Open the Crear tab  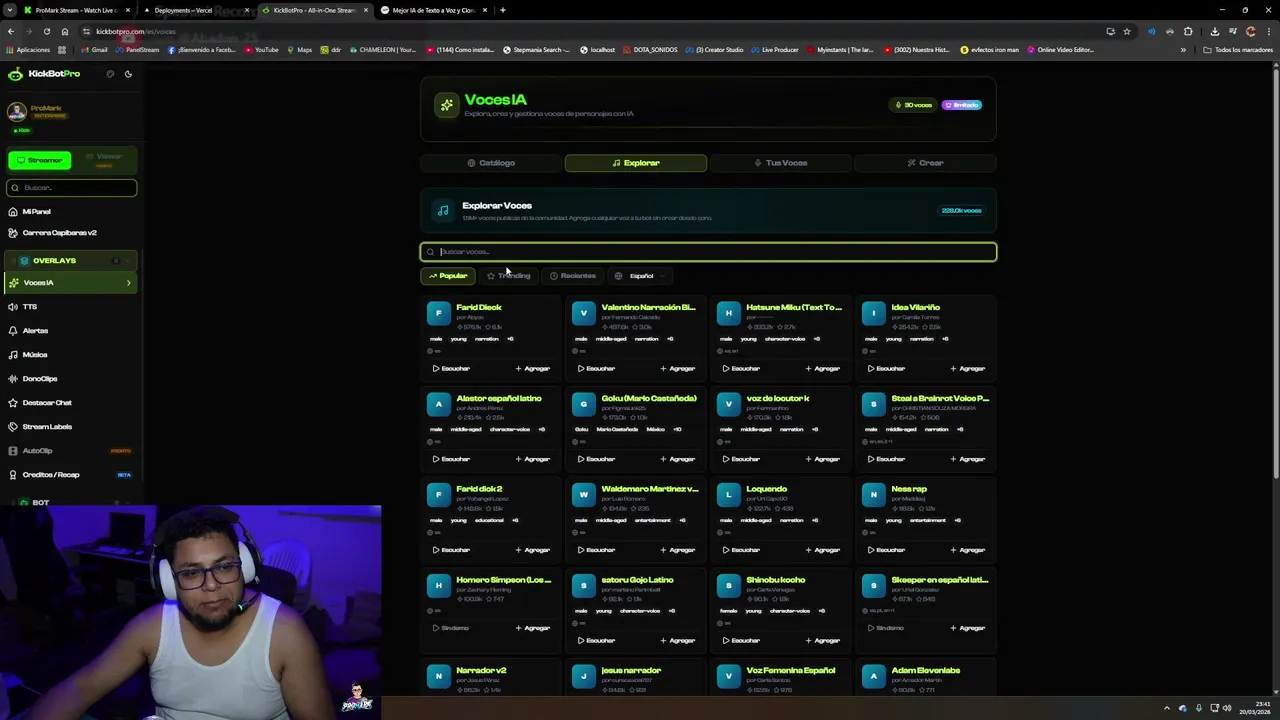(925, 163)
